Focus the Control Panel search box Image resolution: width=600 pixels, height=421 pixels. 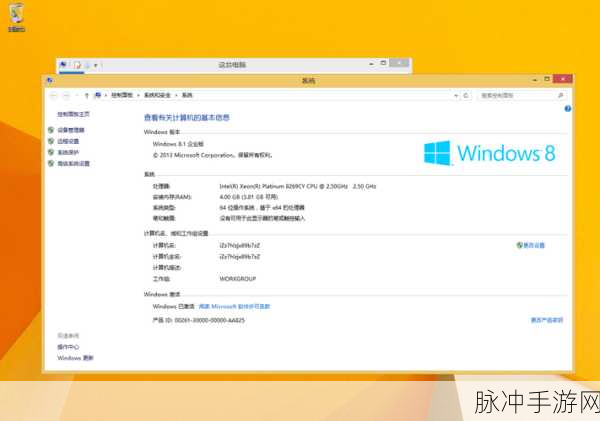(522, 95)
